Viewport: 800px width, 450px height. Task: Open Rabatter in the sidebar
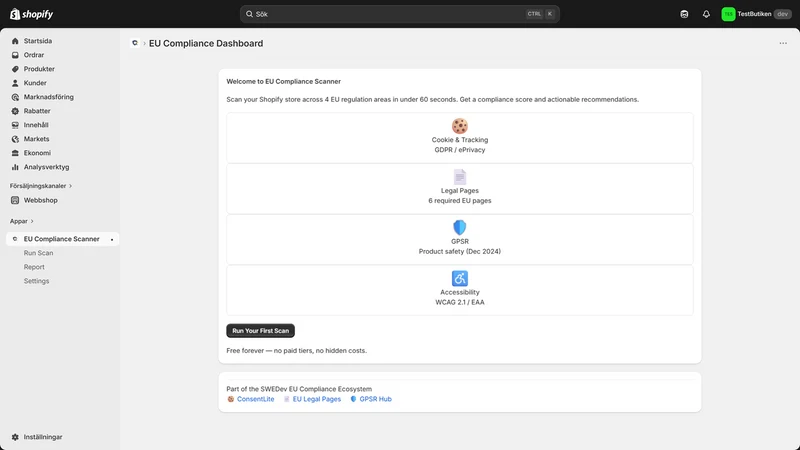point(37,111)
